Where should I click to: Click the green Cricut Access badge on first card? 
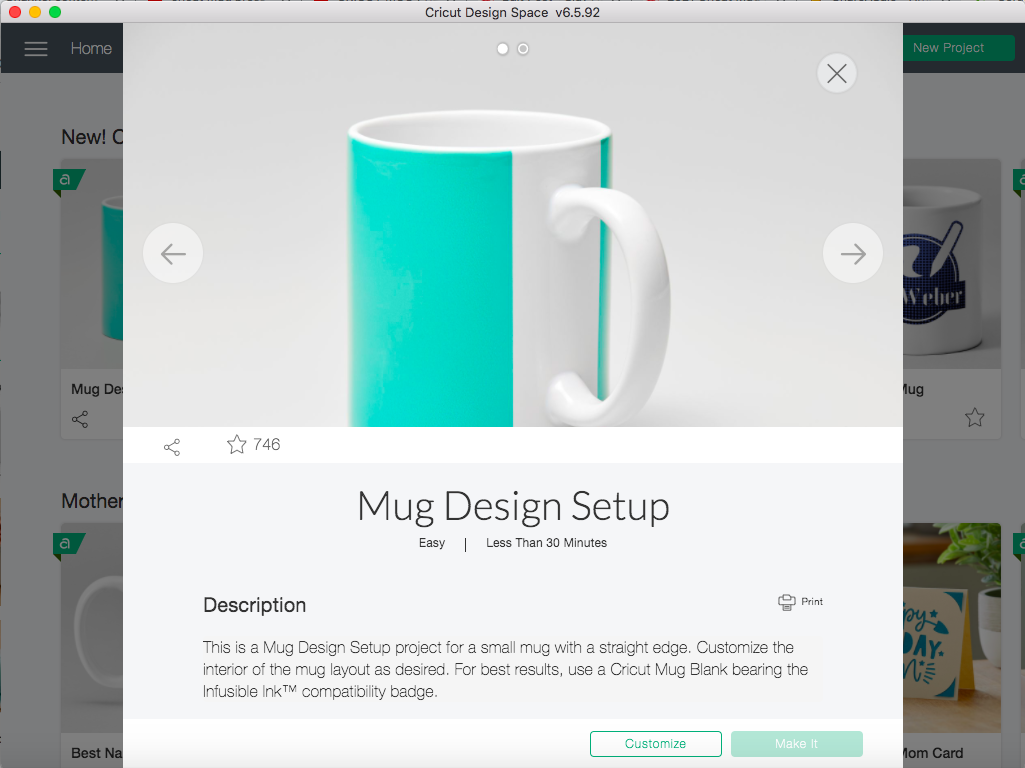click(x=68, y=180)
